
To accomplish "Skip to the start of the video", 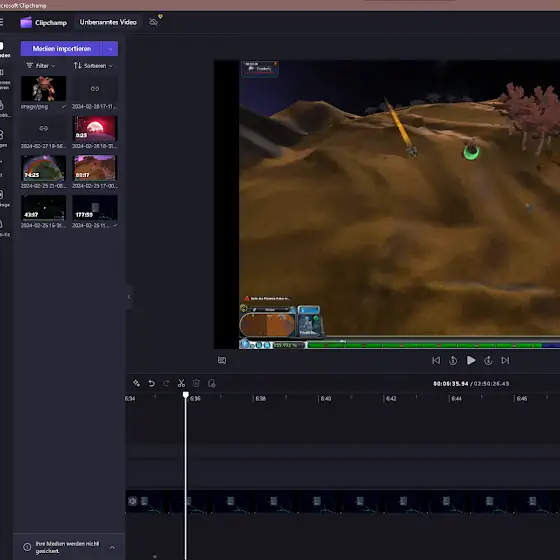I will (436, 360).
